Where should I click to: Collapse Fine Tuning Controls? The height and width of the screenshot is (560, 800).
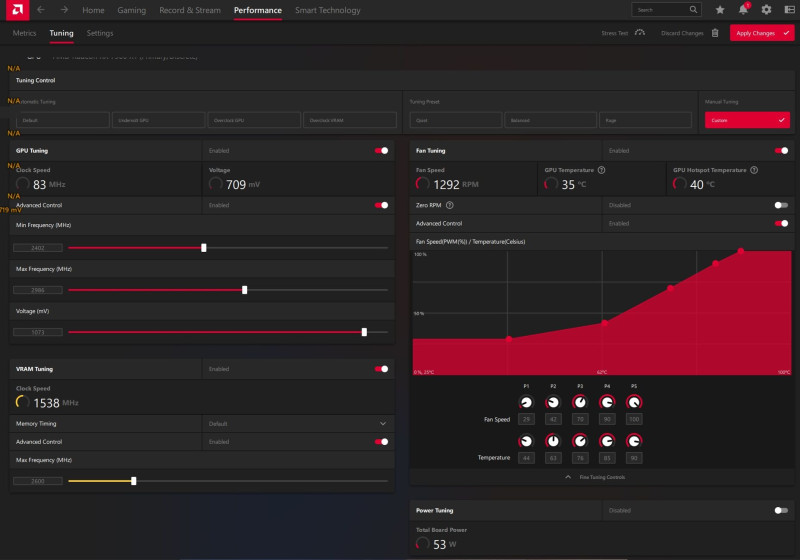(595, 477)
